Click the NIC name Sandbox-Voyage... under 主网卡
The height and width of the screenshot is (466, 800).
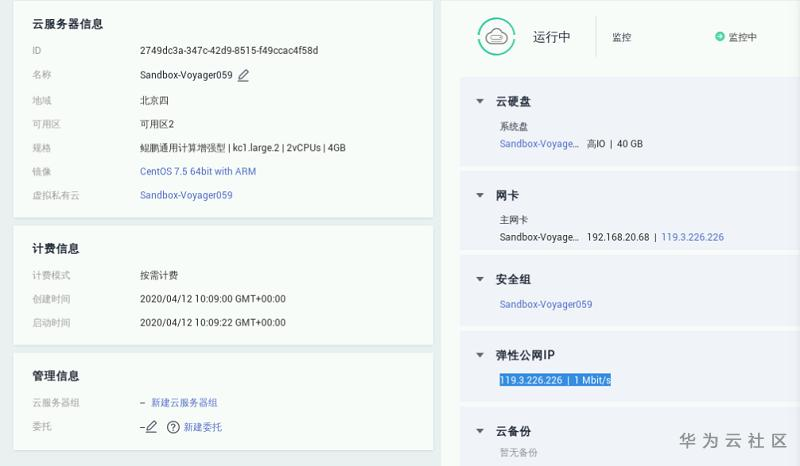coord(539,237)
